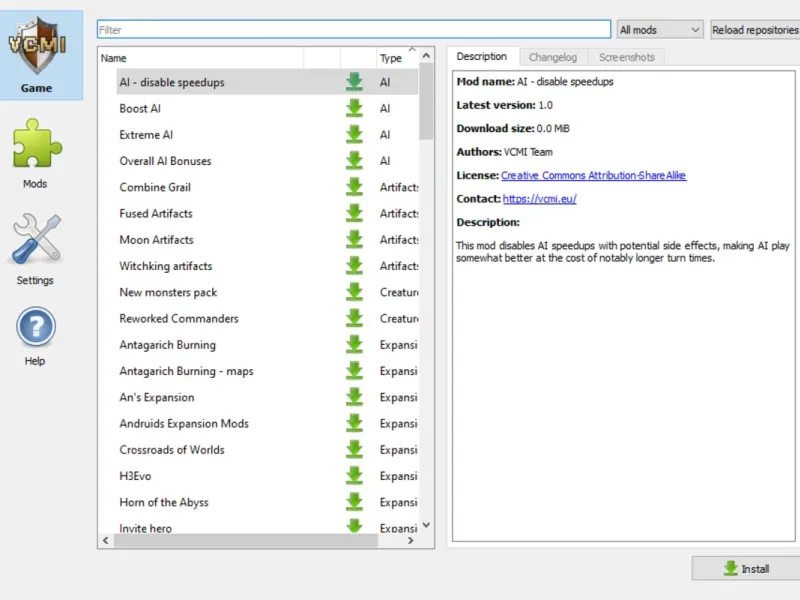The image size is (800, 600).
Task: Click the Filter search field
Action: pos(354,30)
